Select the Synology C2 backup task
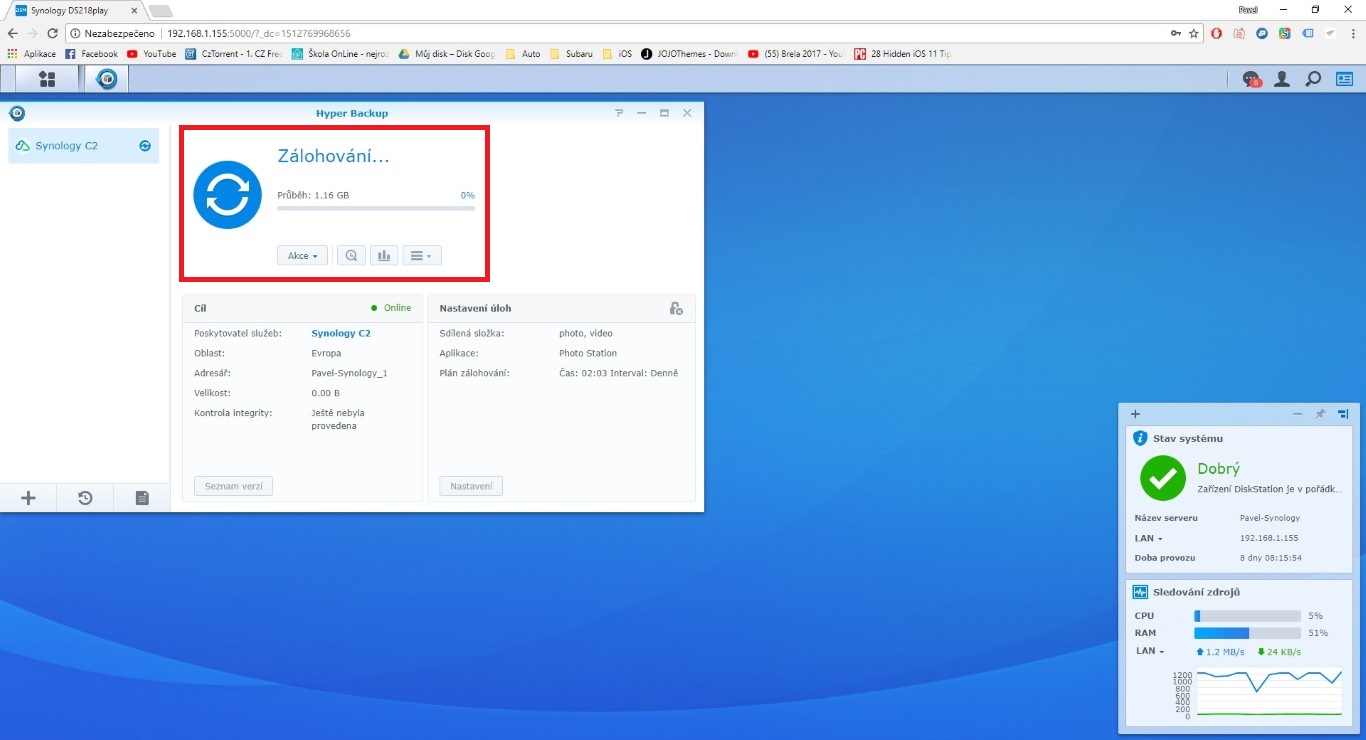The width and height of the screenshot is (1366, 740). 83,146
